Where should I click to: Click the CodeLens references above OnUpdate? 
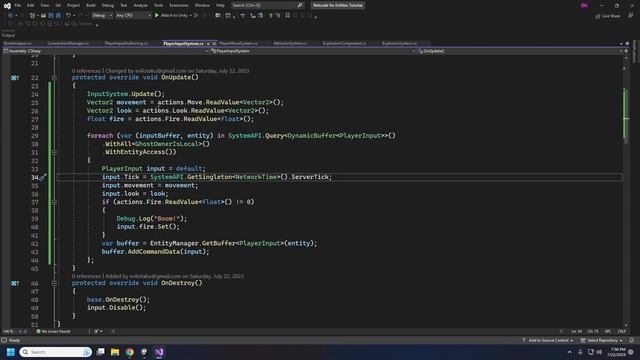86,71
